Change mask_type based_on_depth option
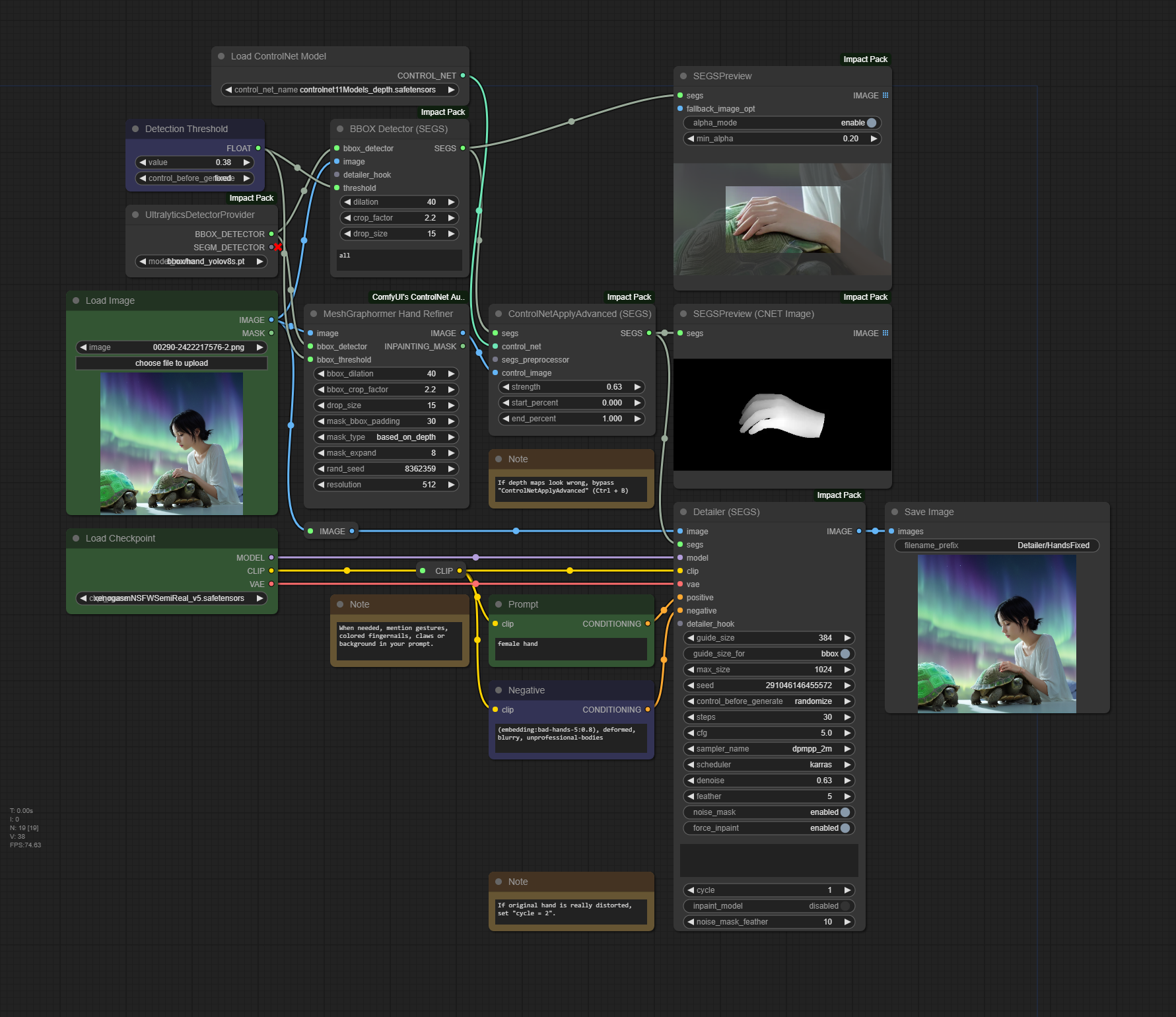 [386, 437]
